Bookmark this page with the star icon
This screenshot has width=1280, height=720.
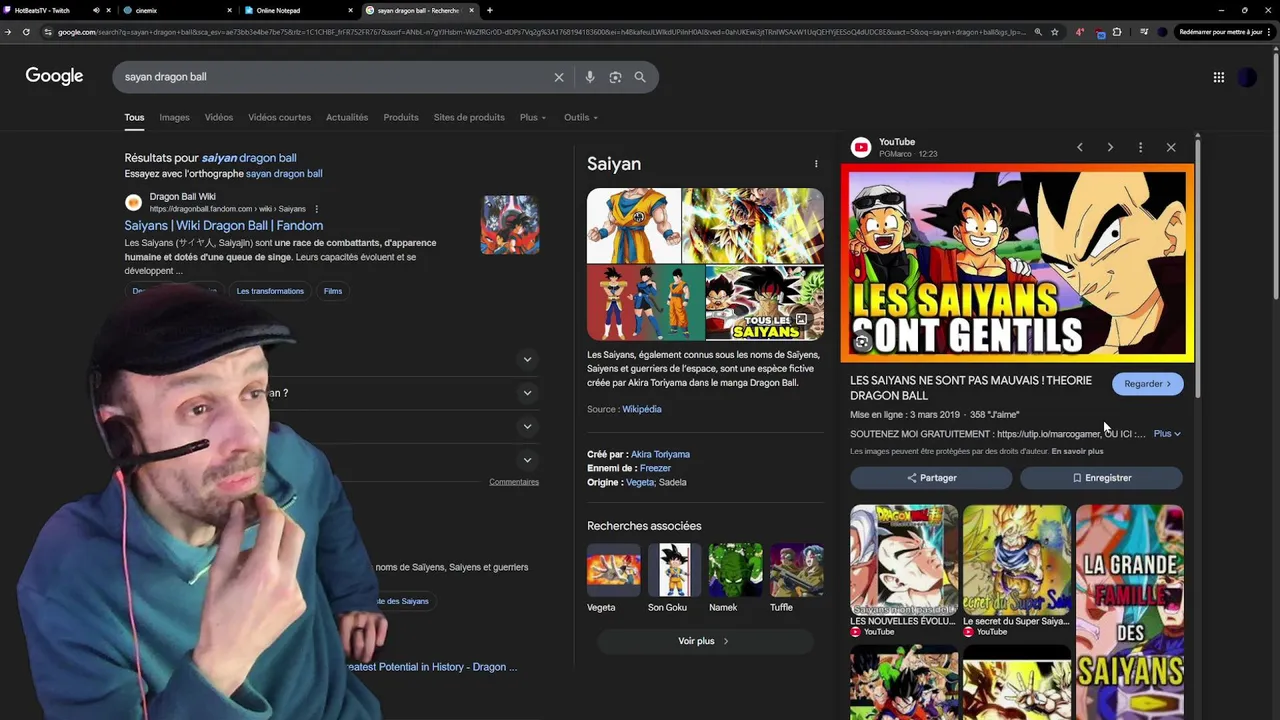1055,32
